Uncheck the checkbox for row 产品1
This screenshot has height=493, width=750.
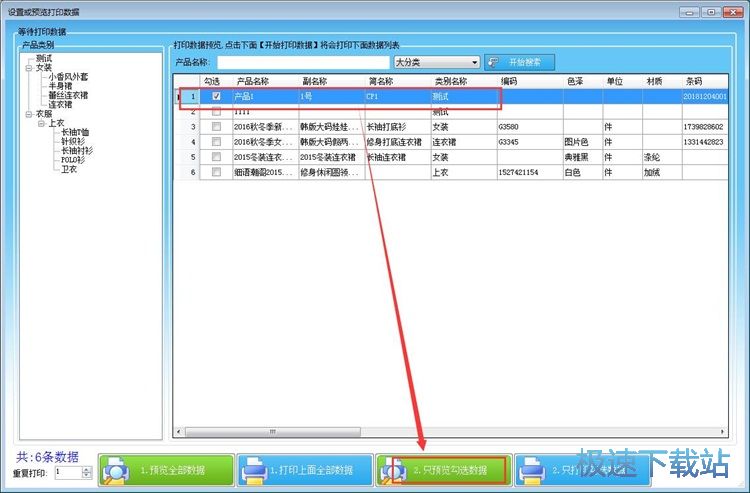(x=216, y=96)
